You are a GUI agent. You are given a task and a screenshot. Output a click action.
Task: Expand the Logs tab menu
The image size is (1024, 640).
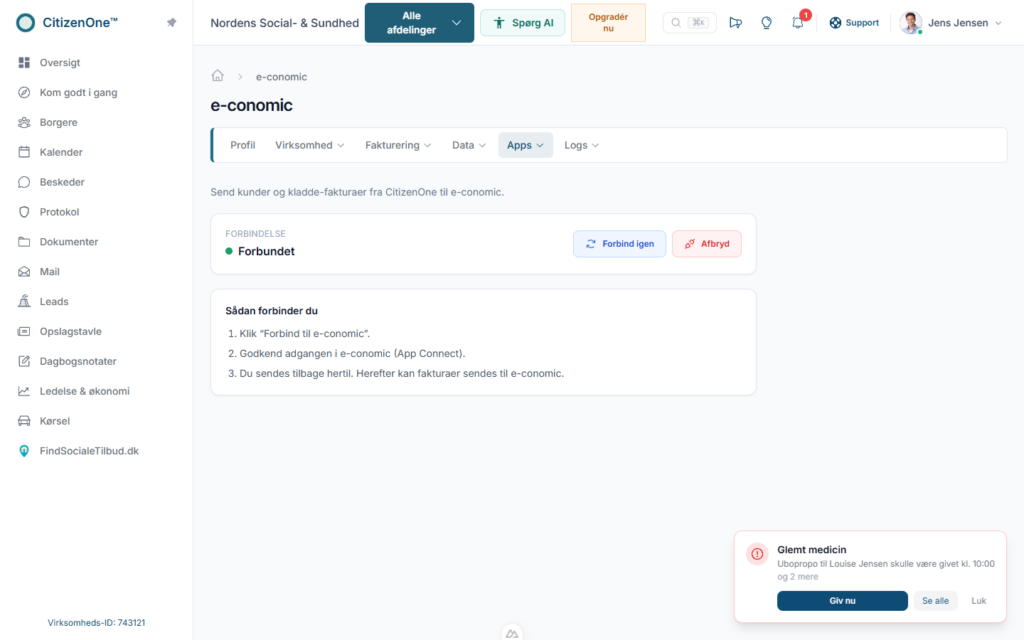pyautogui.click(x=581, y=145)
